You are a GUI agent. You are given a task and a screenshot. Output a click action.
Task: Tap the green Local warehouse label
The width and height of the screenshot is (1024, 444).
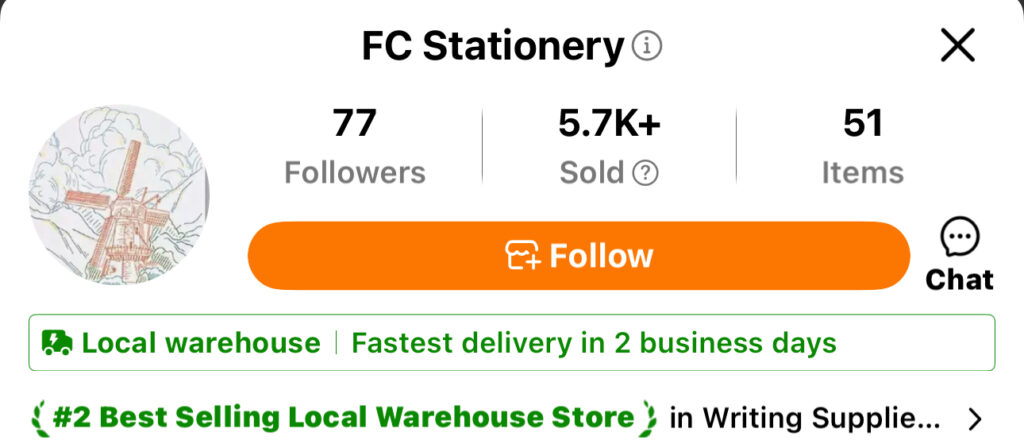(201, 343)
